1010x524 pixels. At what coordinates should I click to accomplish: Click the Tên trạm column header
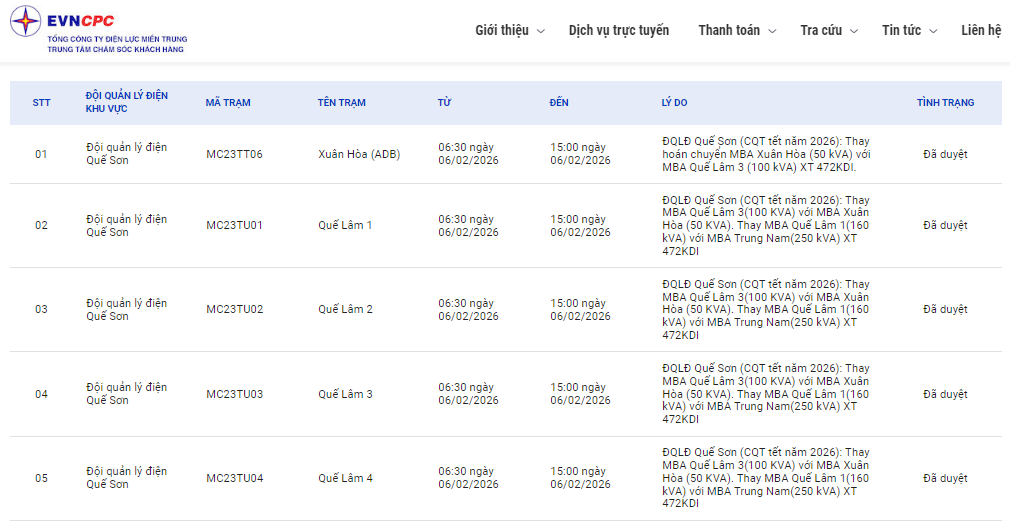pos(342,103)
